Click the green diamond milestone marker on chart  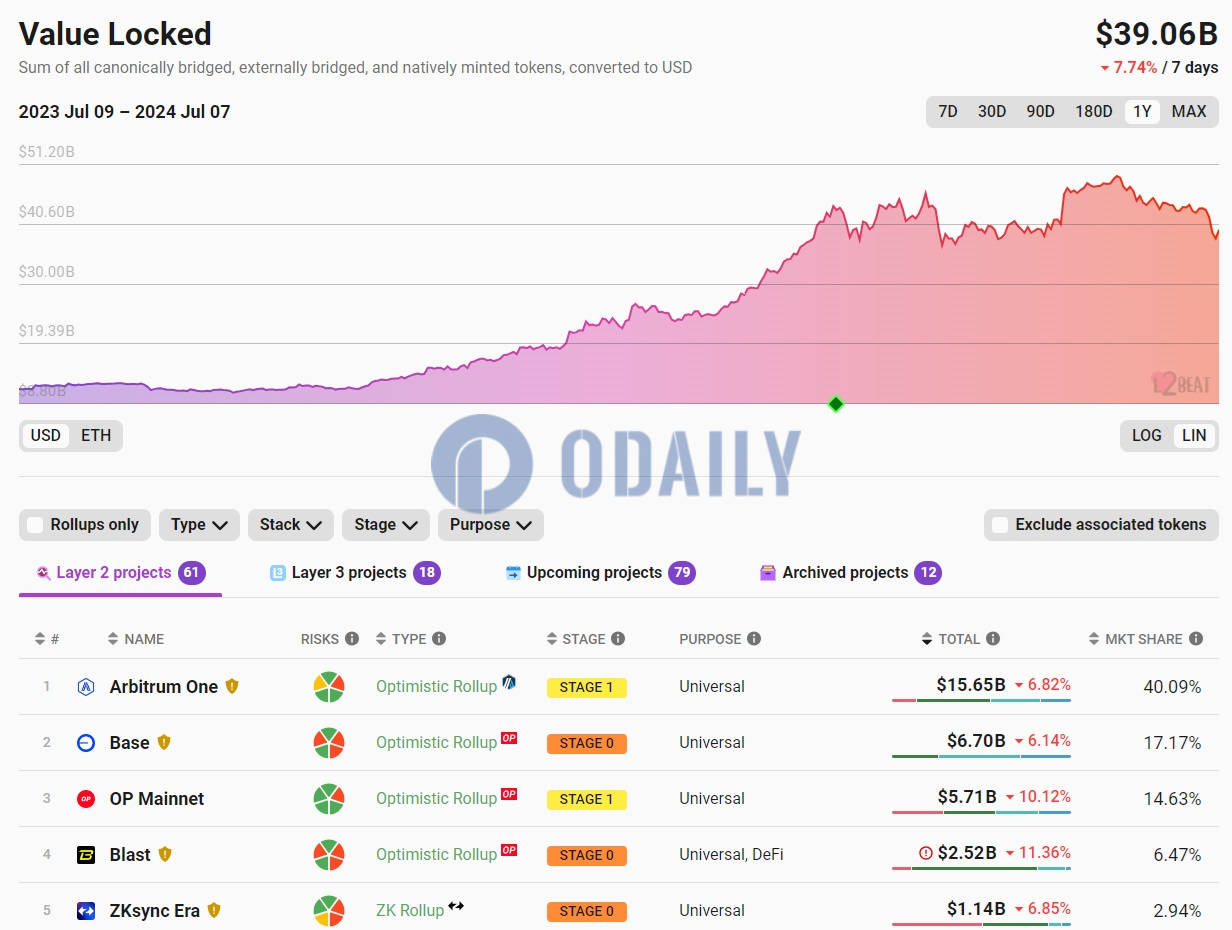[836, 404]
